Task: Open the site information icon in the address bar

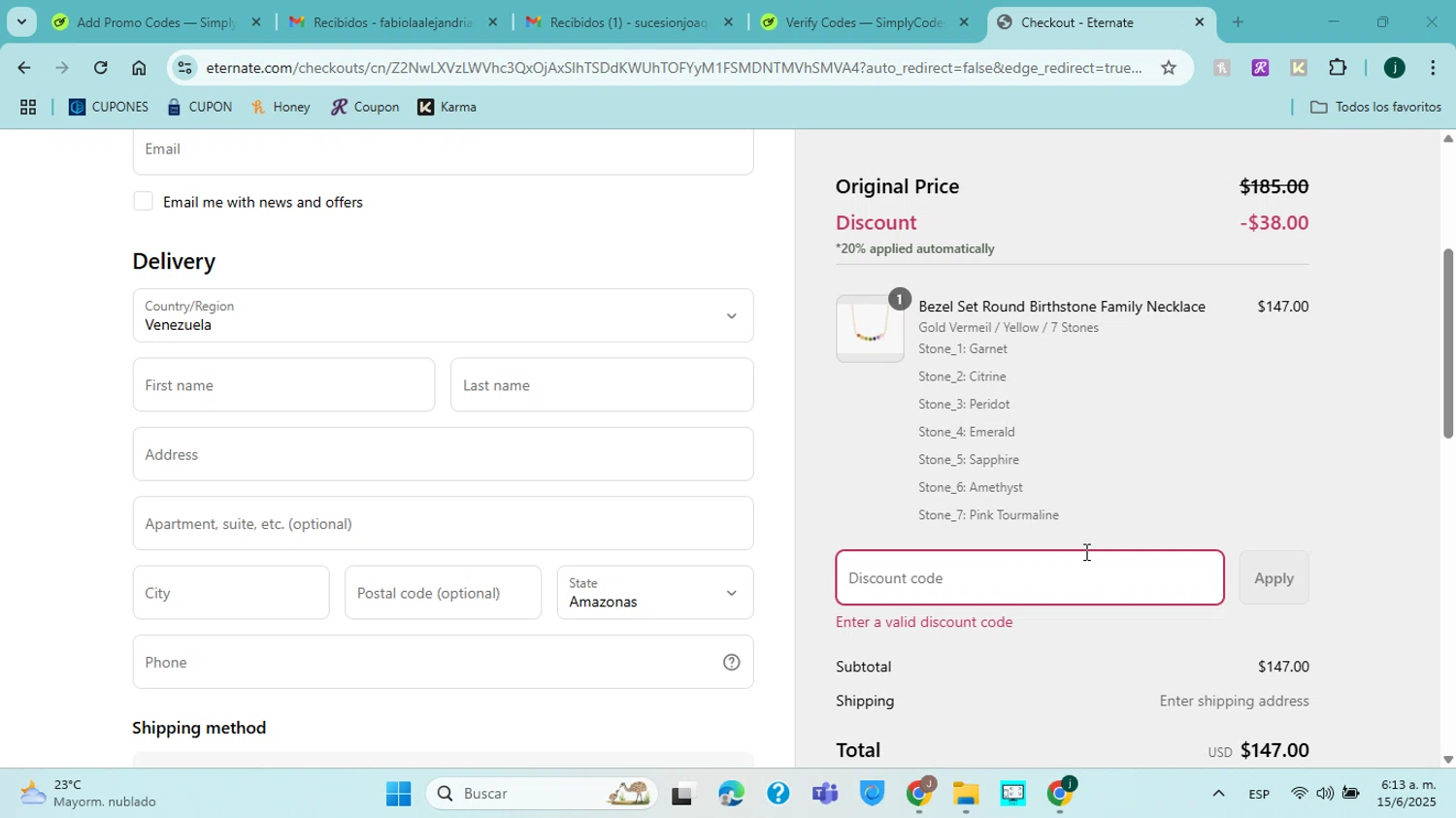Action: 184,68
